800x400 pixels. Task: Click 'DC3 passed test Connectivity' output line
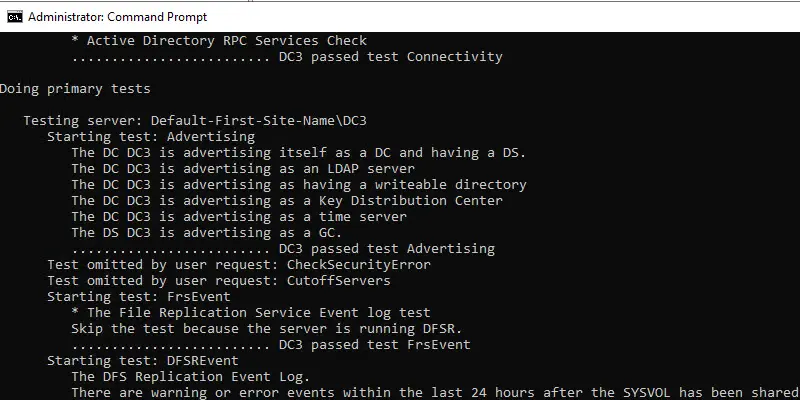point(287,57)
